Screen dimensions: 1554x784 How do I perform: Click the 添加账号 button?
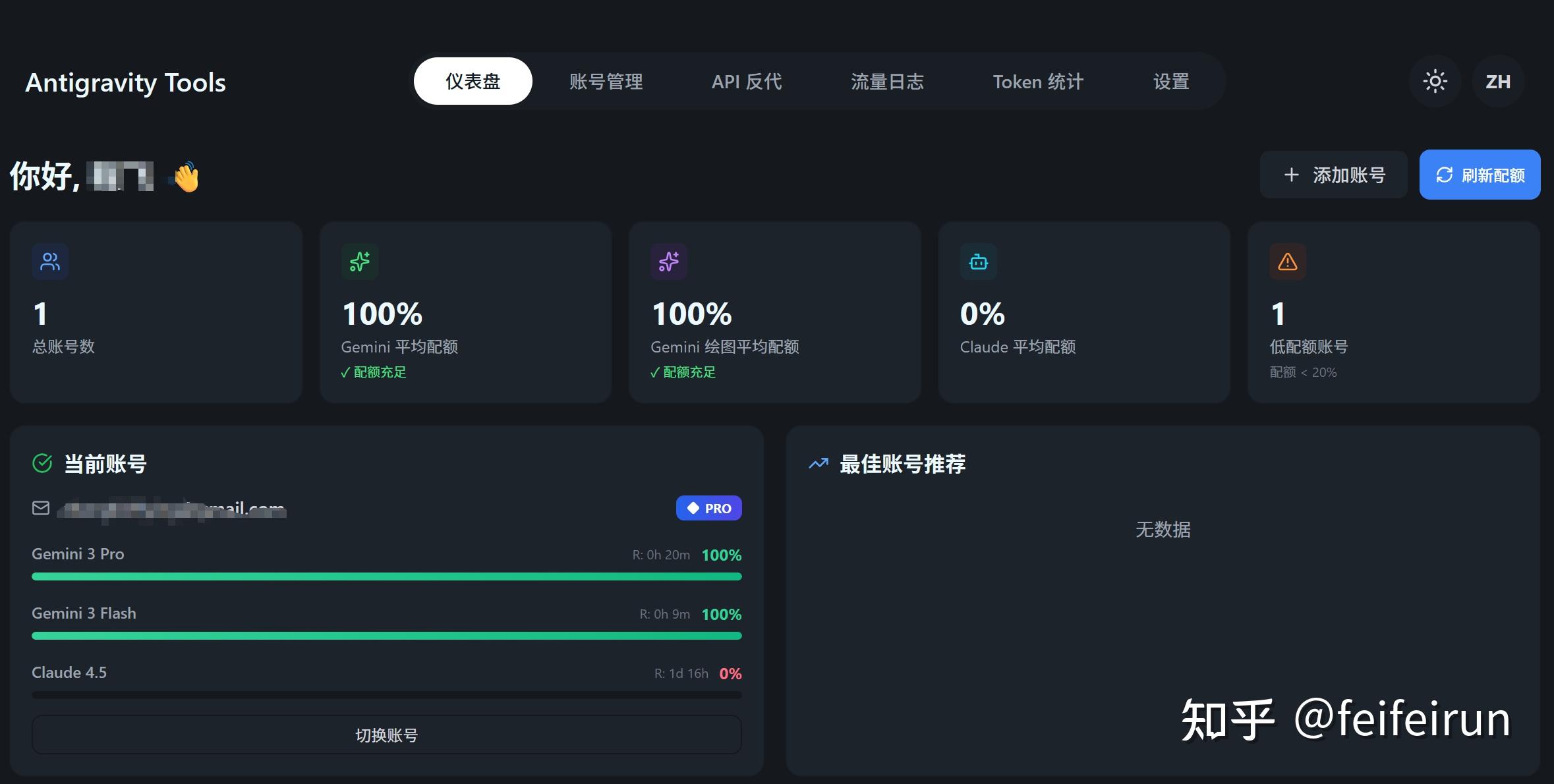(x=1333, y=175)
